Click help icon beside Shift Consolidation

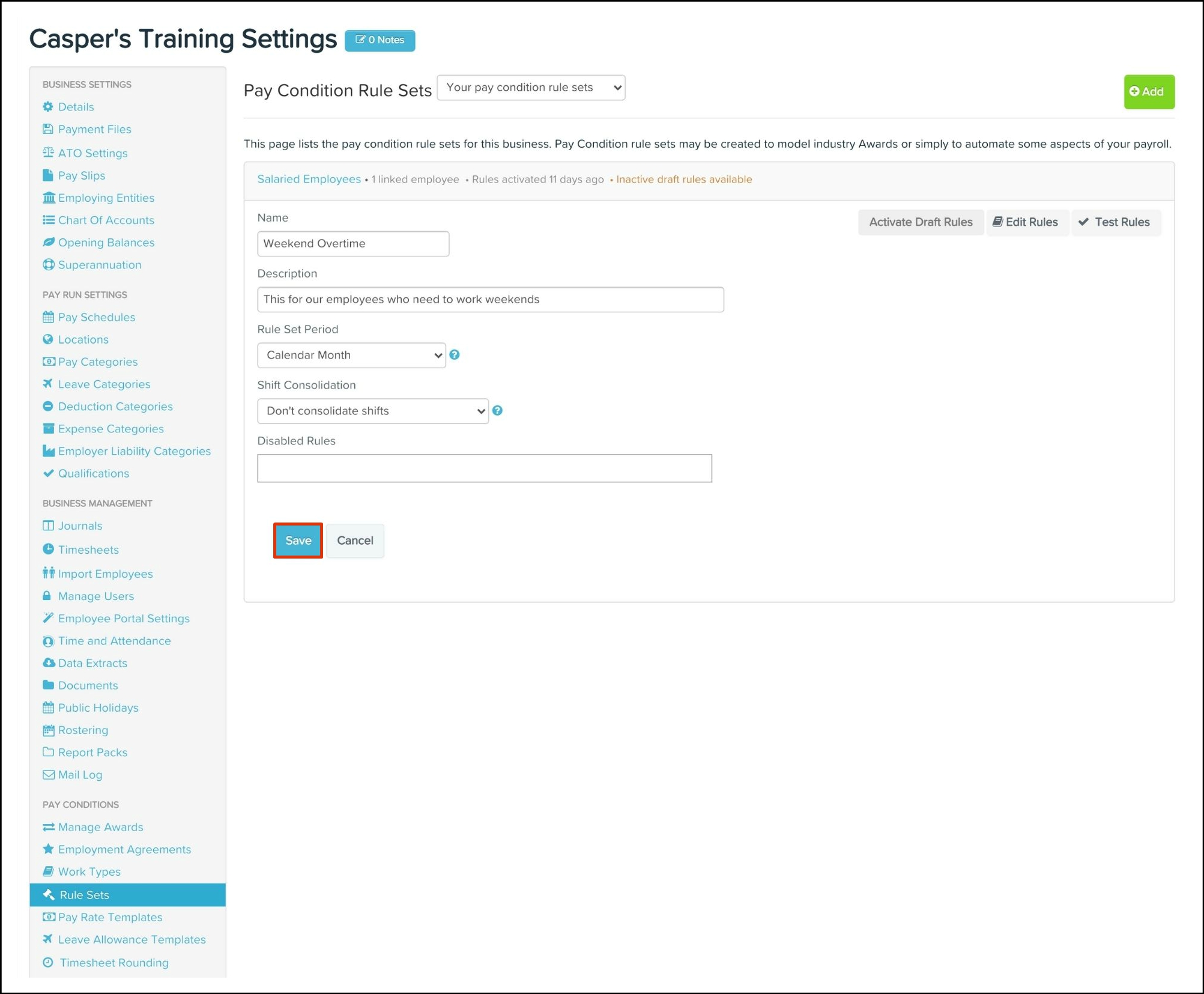coord(497,411)
